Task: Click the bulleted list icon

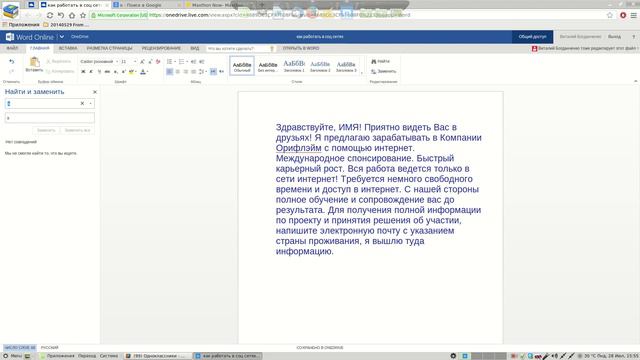Action: pyautogui.click(x=169, y=62)
